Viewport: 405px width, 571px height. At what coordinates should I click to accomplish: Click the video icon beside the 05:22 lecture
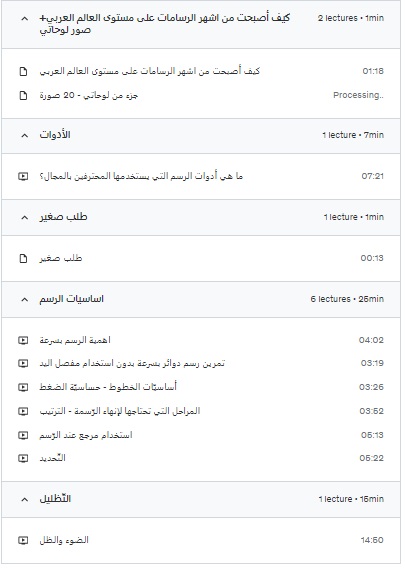click(23, 458)
